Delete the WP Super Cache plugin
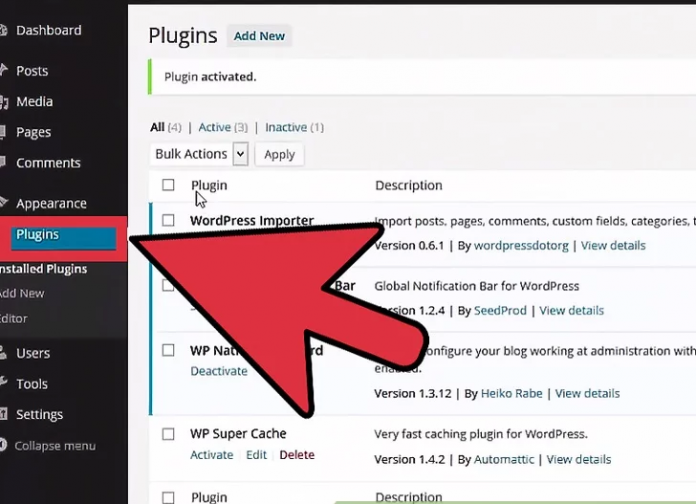The width and height of the screenshot is (696, 504). [296, 455]
